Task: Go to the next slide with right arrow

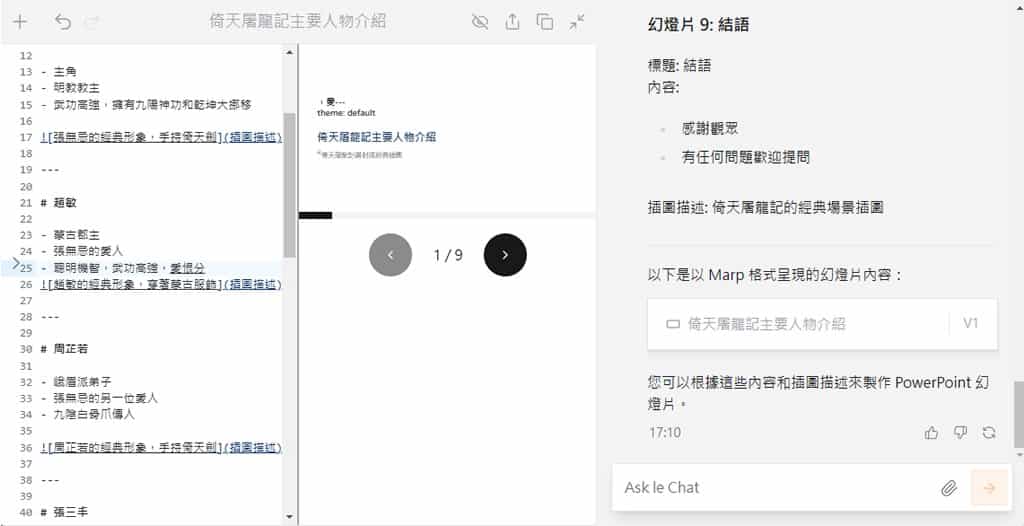Action: tap(505, 255)
